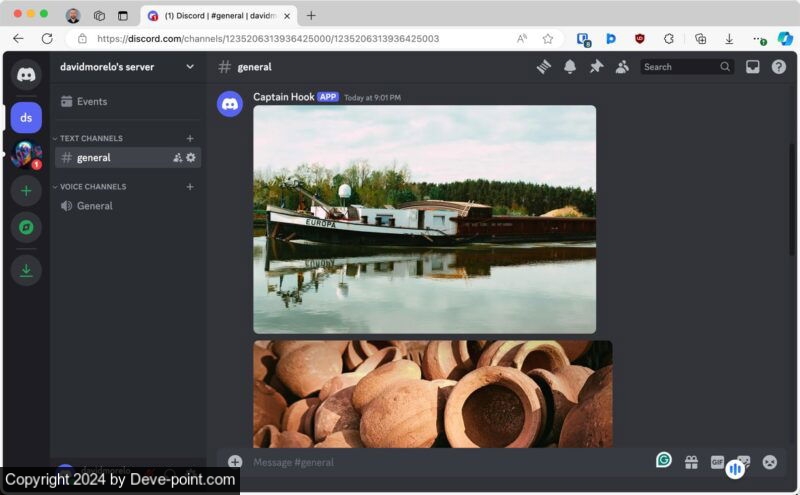Open Explore Discoverable Servers compass icon
800x495 pixels.
tap(26, 227)
